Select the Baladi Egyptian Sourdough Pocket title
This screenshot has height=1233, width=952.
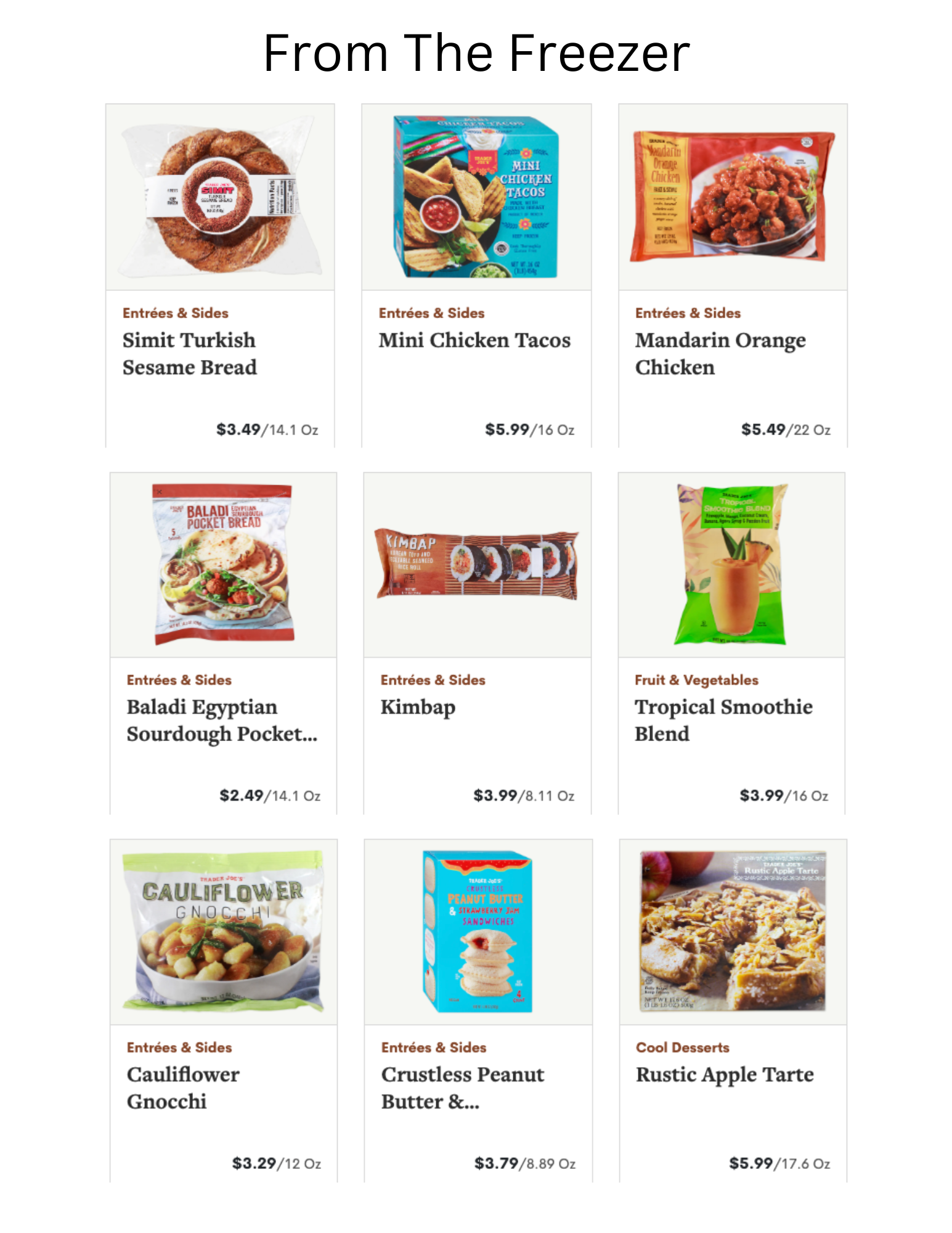(x=222, y=721)
